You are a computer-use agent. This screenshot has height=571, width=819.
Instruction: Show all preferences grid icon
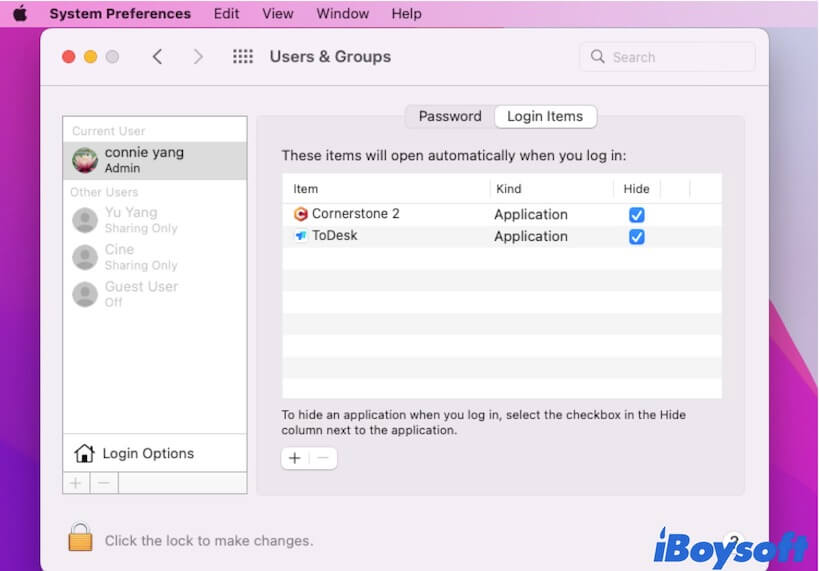click(x=243, y=56)
